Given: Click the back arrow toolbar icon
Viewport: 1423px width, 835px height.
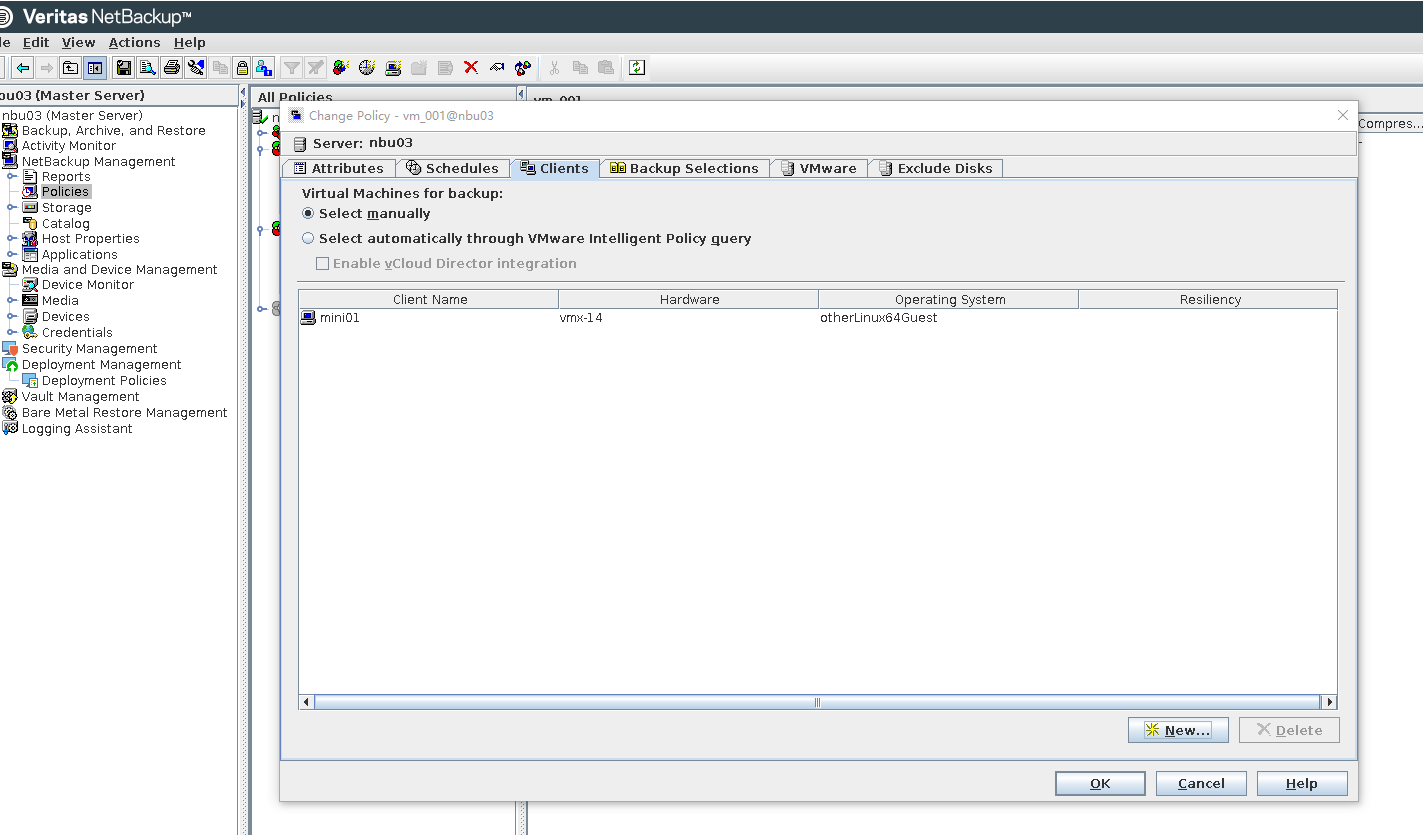Looking at the screenshot, I should click(22, 68).
